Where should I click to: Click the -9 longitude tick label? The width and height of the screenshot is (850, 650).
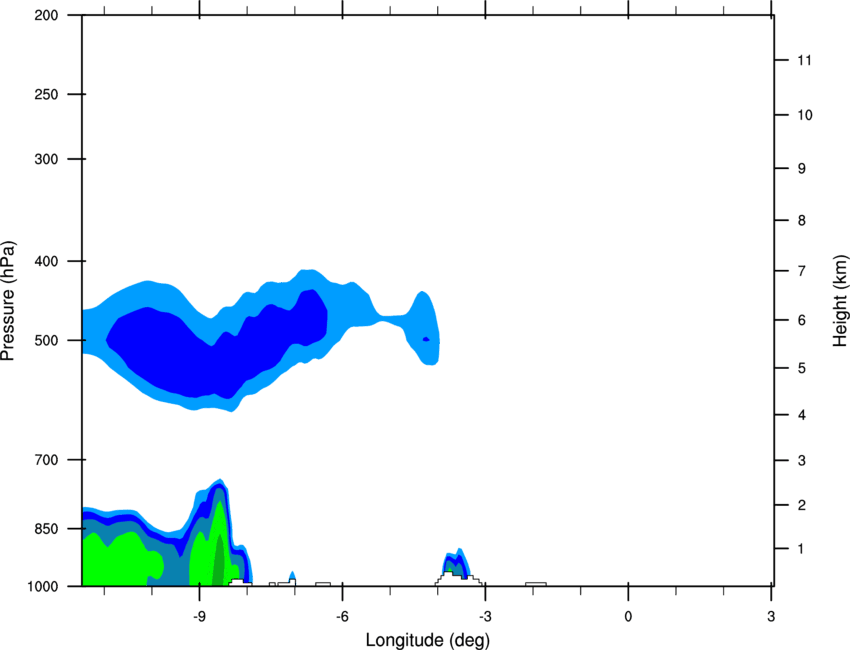tap(199, 617)
